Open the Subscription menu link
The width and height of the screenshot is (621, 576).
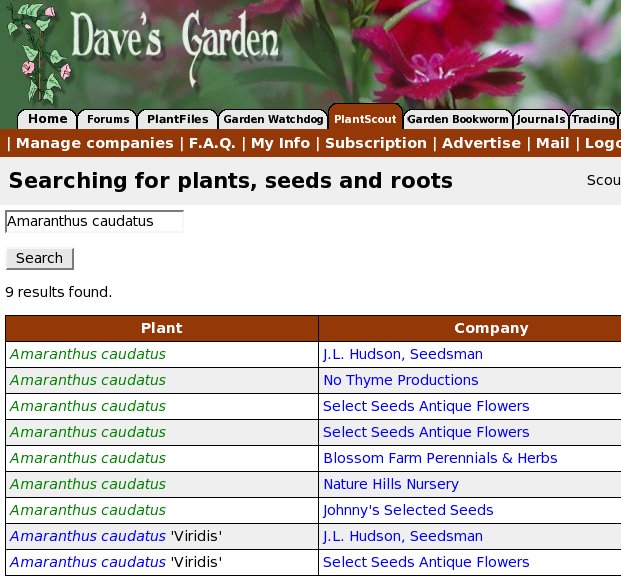(376, 143)
